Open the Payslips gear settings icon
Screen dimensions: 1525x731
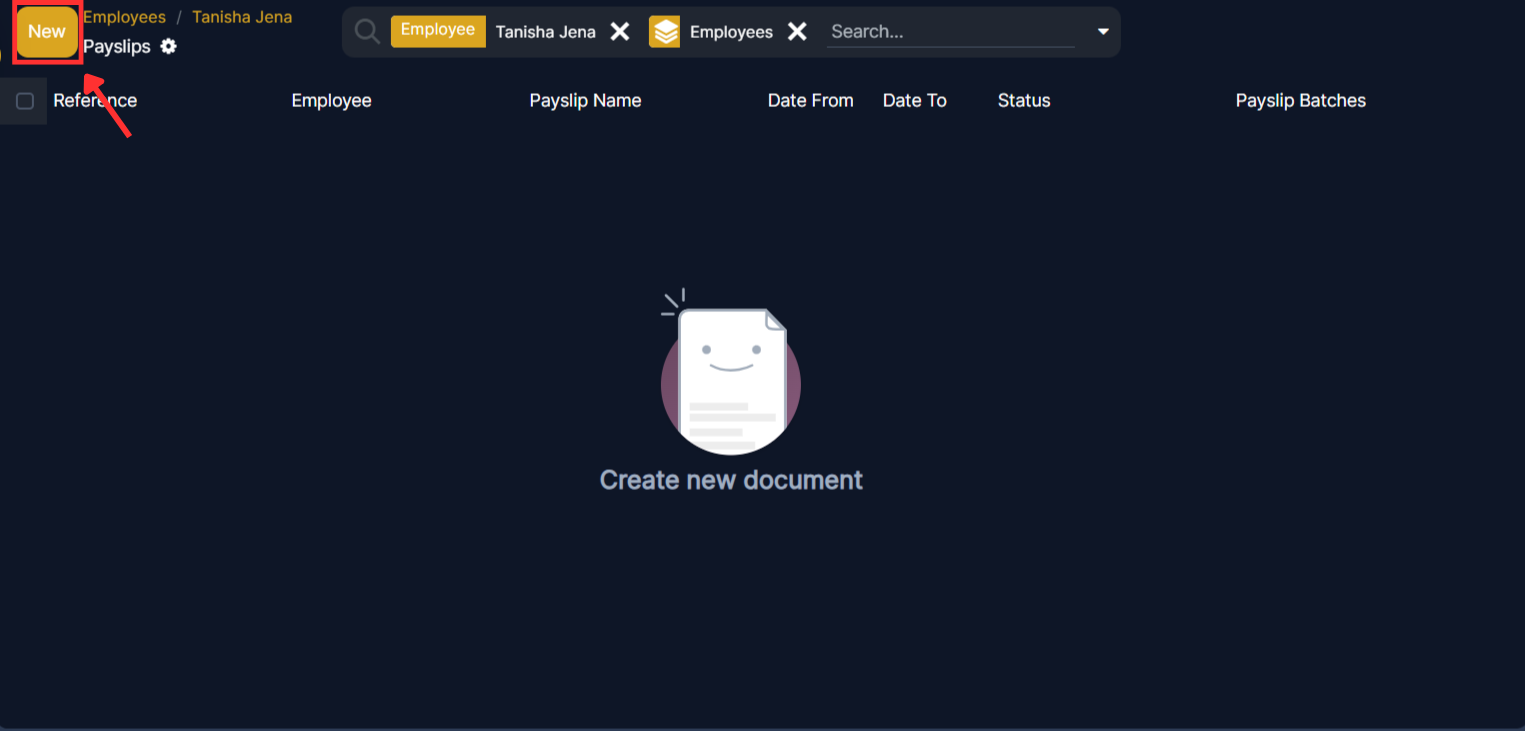tap(169, 46)
